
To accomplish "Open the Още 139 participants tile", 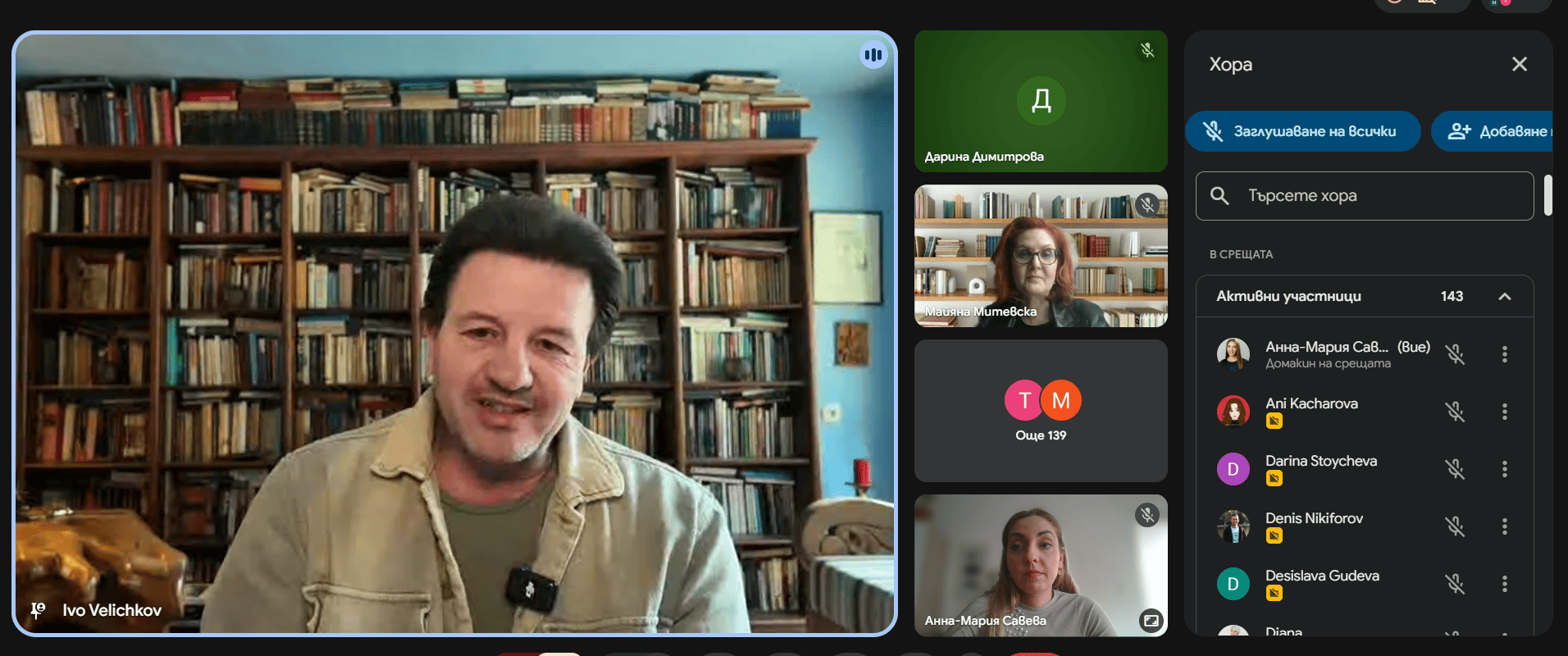I will 1041,411.
